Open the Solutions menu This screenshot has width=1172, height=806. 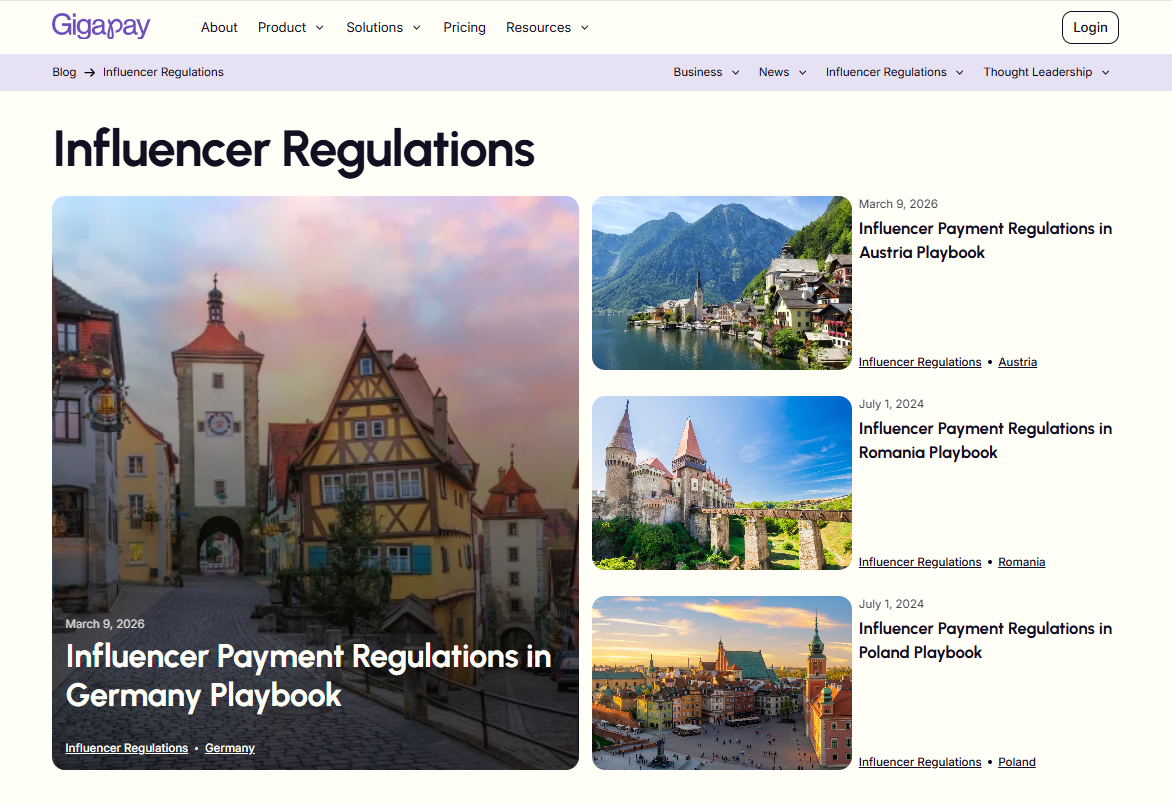click(x=374, y=28)
